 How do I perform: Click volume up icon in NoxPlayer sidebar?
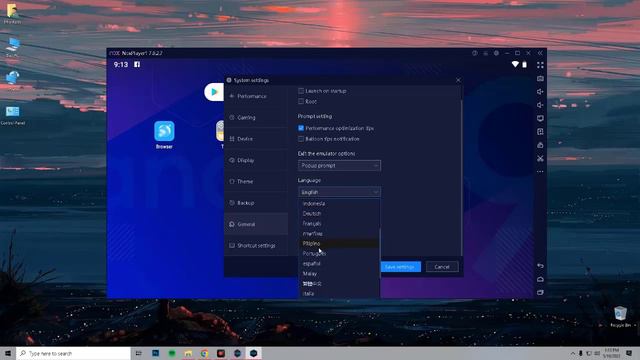[x=540, y=92]
